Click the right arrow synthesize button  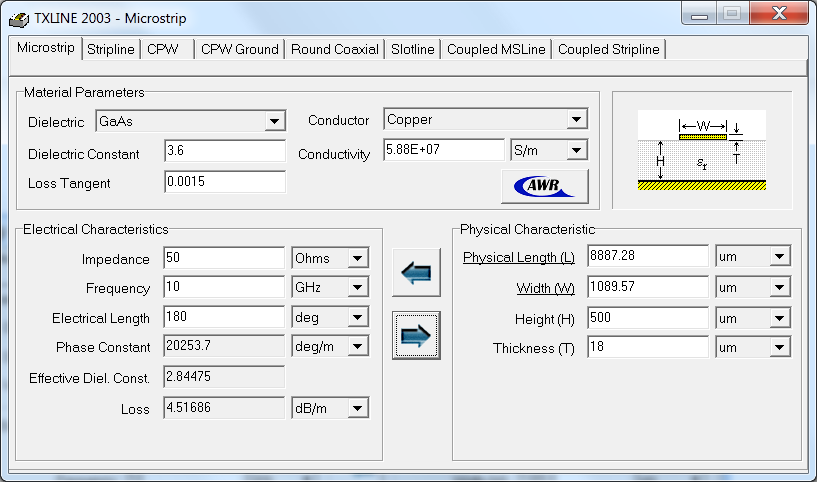point(416,336)
